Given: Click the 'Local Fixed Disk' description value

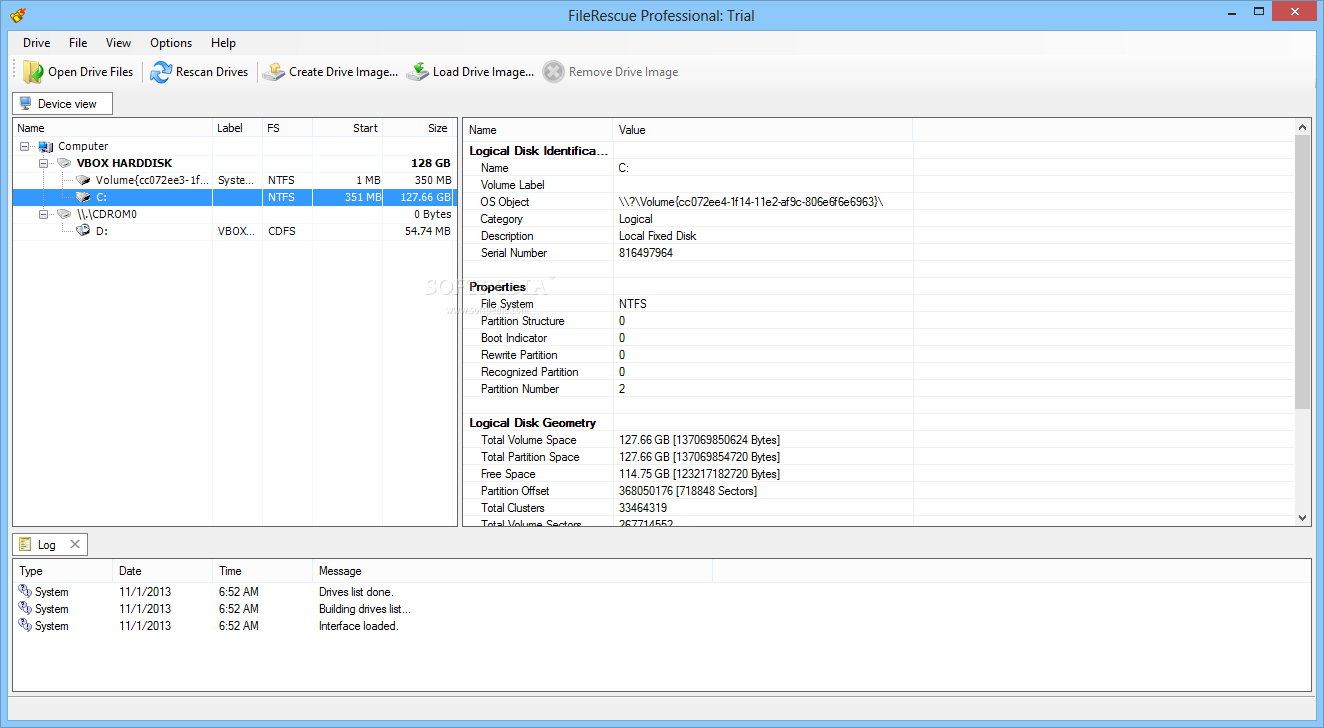Looking at the screenshot, I should point(658,236).
